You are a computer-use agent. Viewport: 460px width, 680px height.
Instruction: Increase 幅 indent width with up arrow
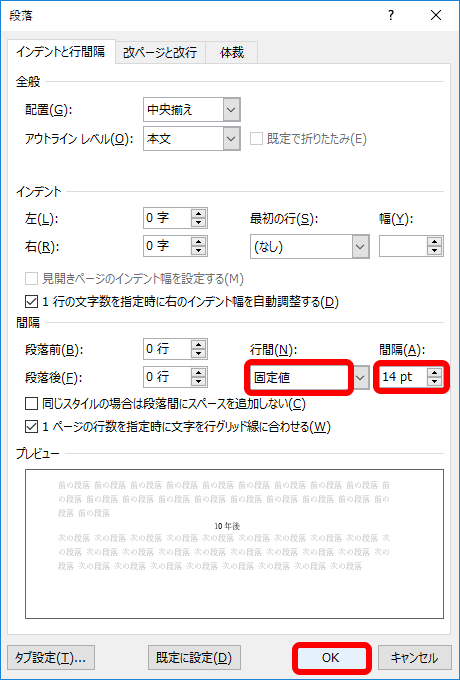[x=434, y=242]
